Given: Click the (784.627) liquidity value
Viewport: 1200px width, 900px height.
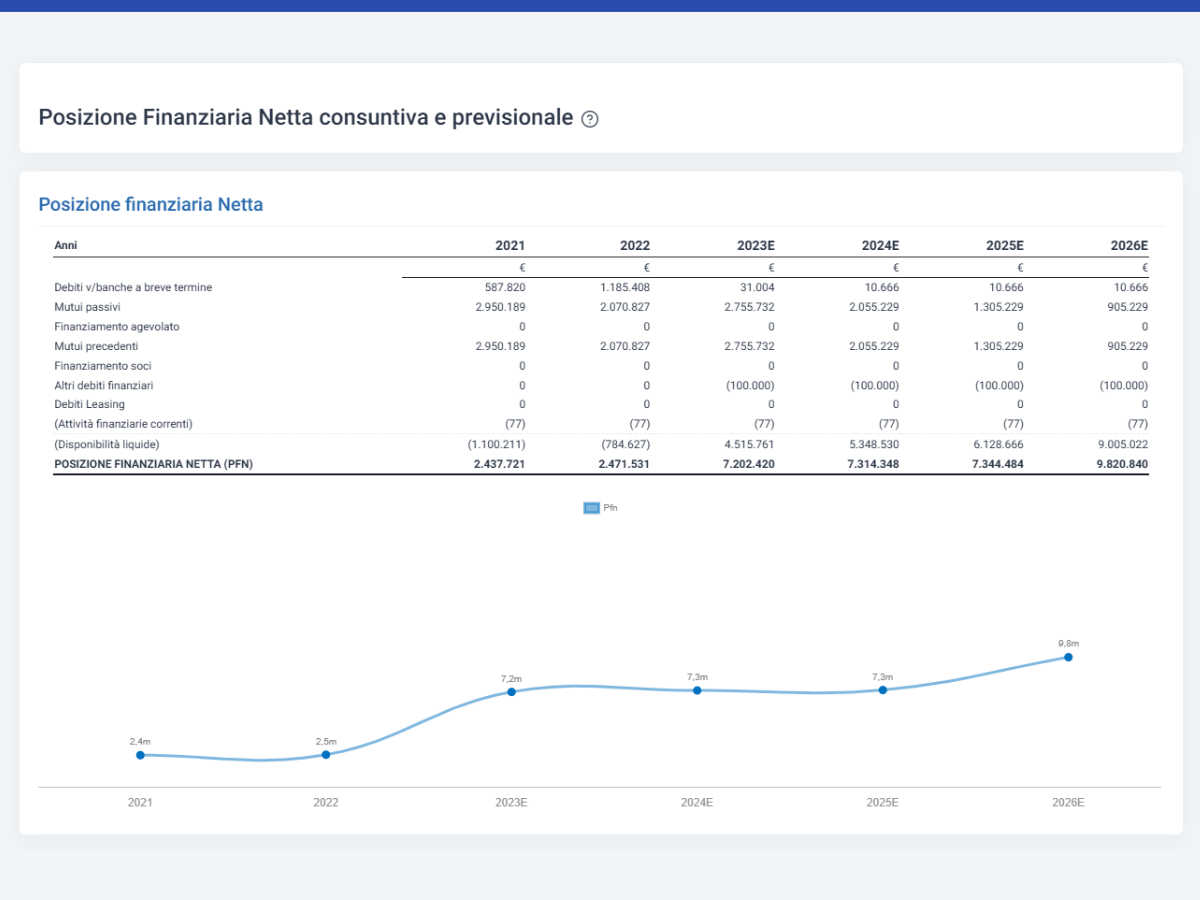Looking at the screenshot, I should [626, 444].
